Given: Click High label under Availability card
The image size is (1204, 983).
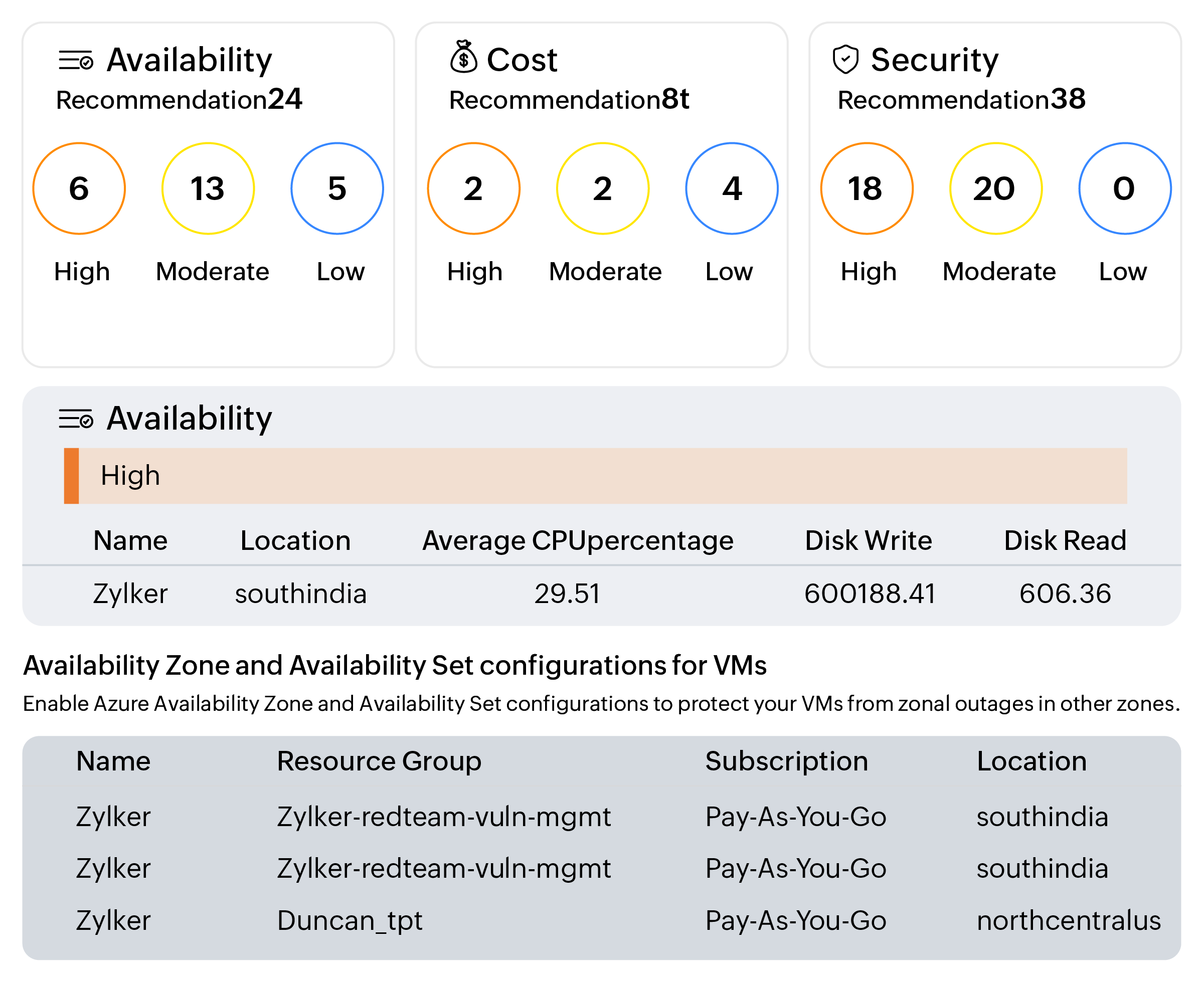Looking at the screenshot, I should point(82,272).
